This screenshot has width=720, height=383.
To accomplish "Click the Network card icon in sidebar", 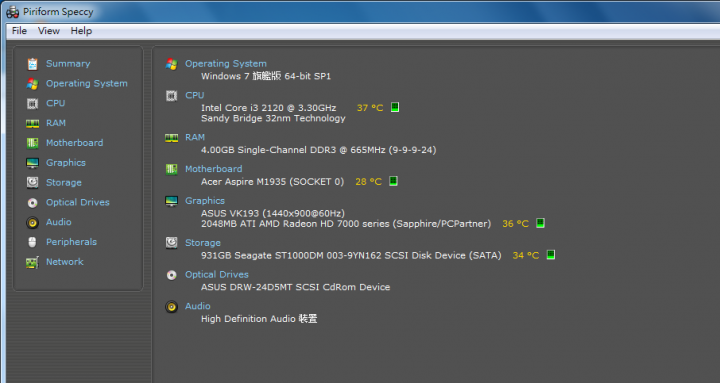I will [x=32, y=262].
